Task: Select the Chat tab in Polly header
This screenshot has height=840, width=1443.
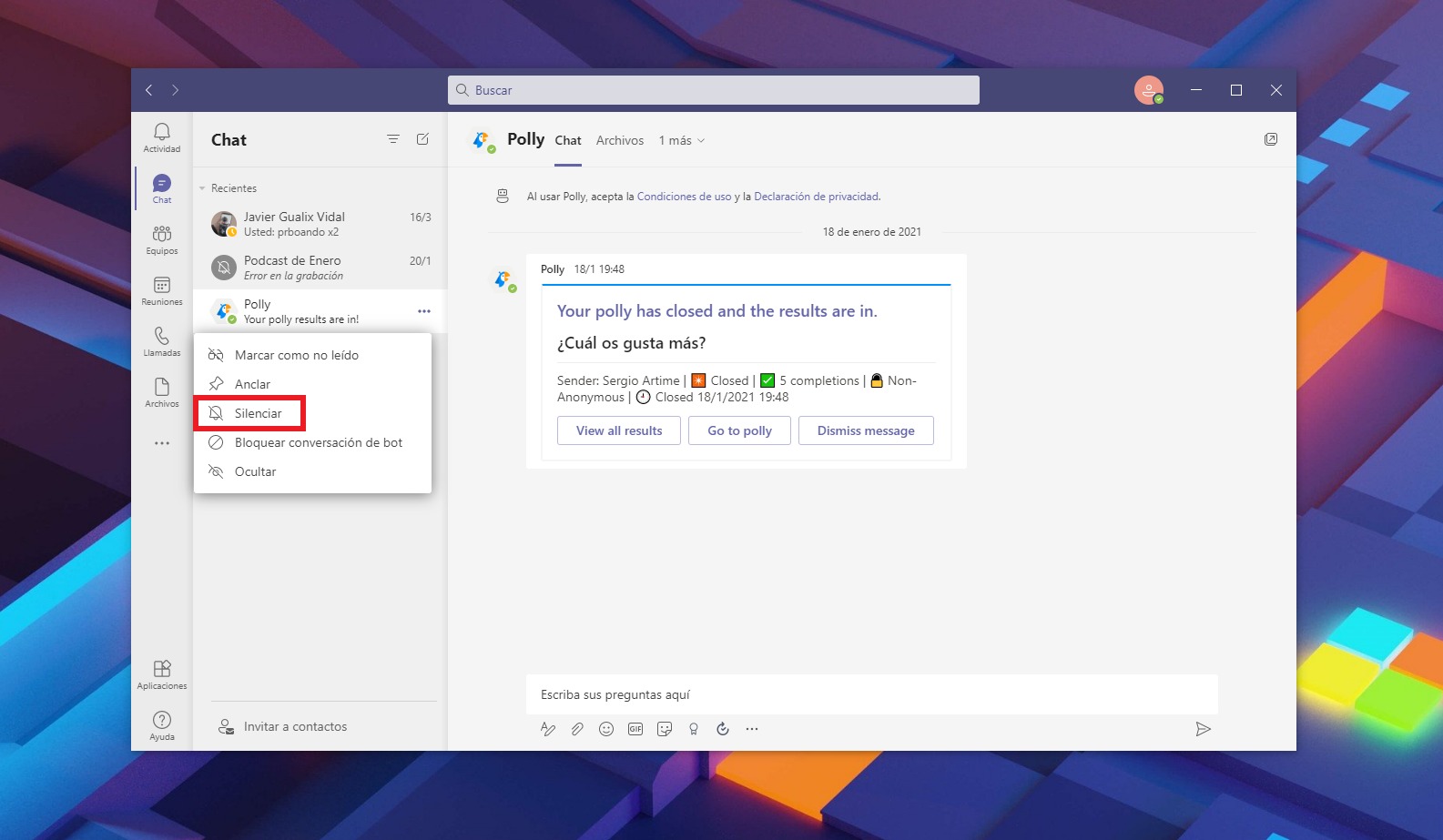Action: [x=568, y=140]
